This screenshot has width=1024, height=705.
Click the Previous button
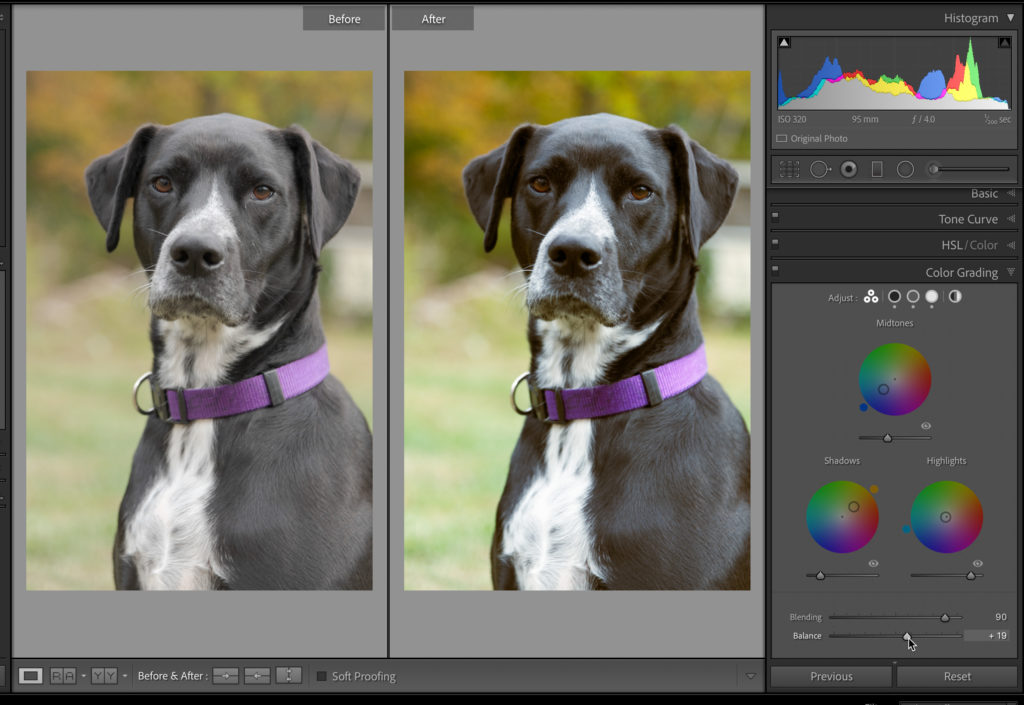point(831,676)
